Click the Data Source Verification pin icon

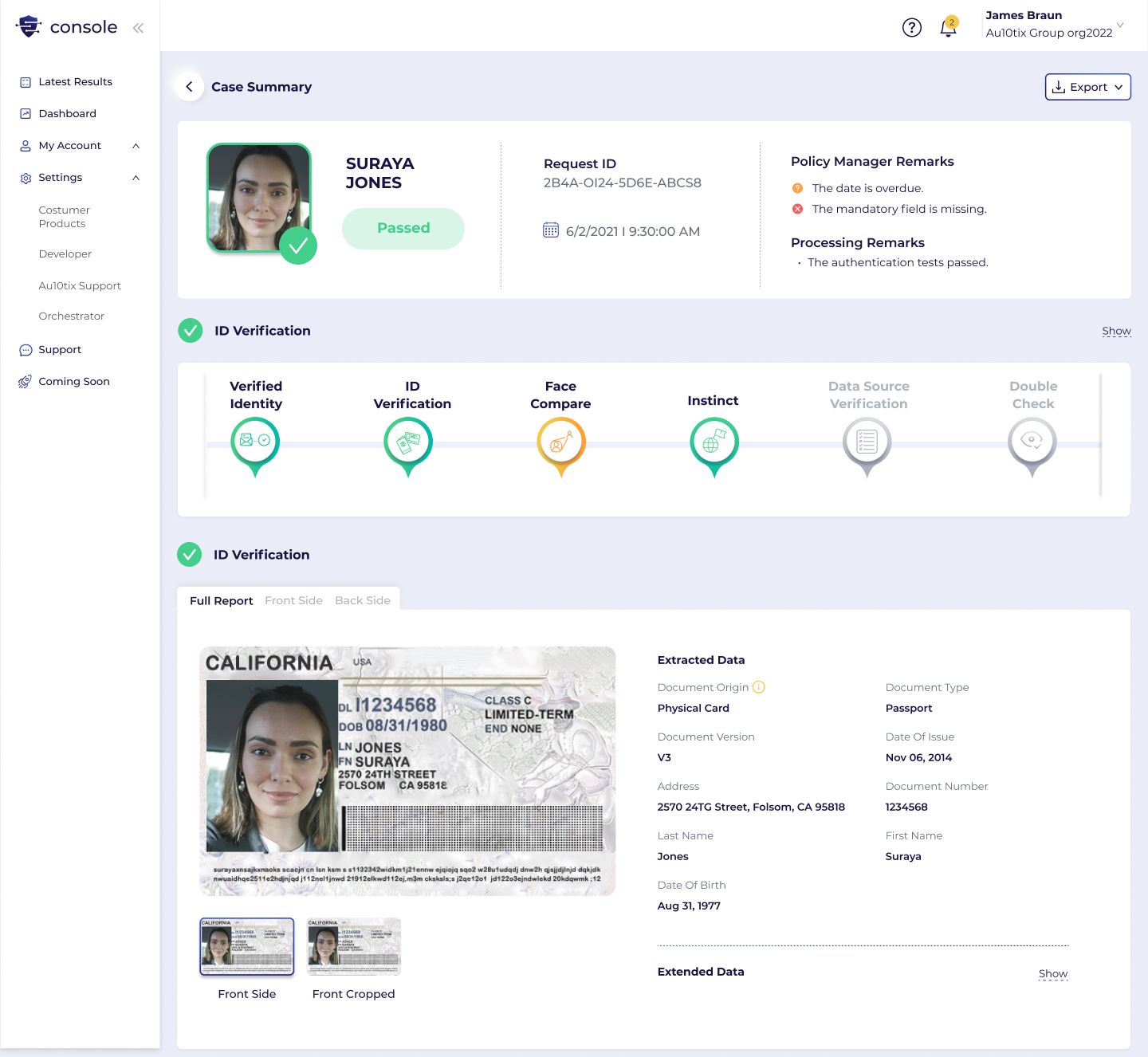(x=867, y=446)
